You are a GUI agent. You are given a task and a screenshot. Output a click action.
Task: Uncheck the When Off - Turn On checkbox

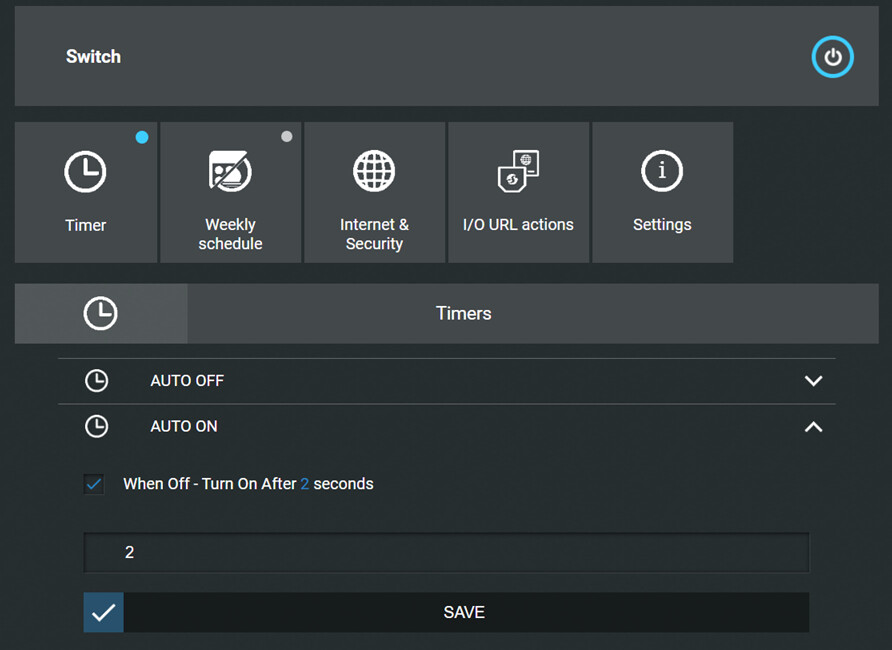[95, 484]
